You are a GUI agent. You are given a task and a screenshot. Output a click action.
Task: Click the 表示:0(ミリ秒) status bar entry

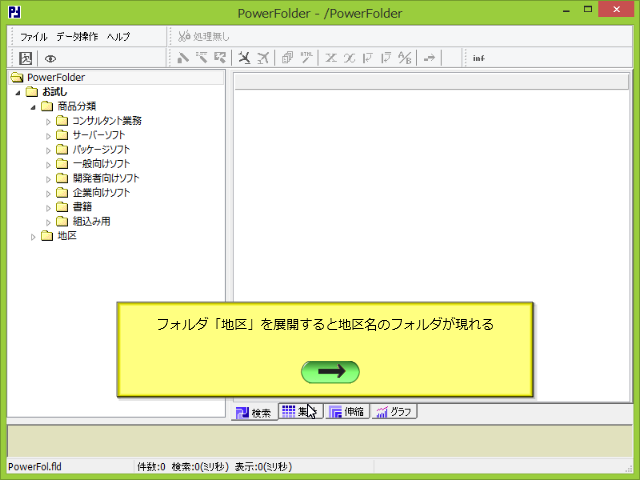pos(264,467)
